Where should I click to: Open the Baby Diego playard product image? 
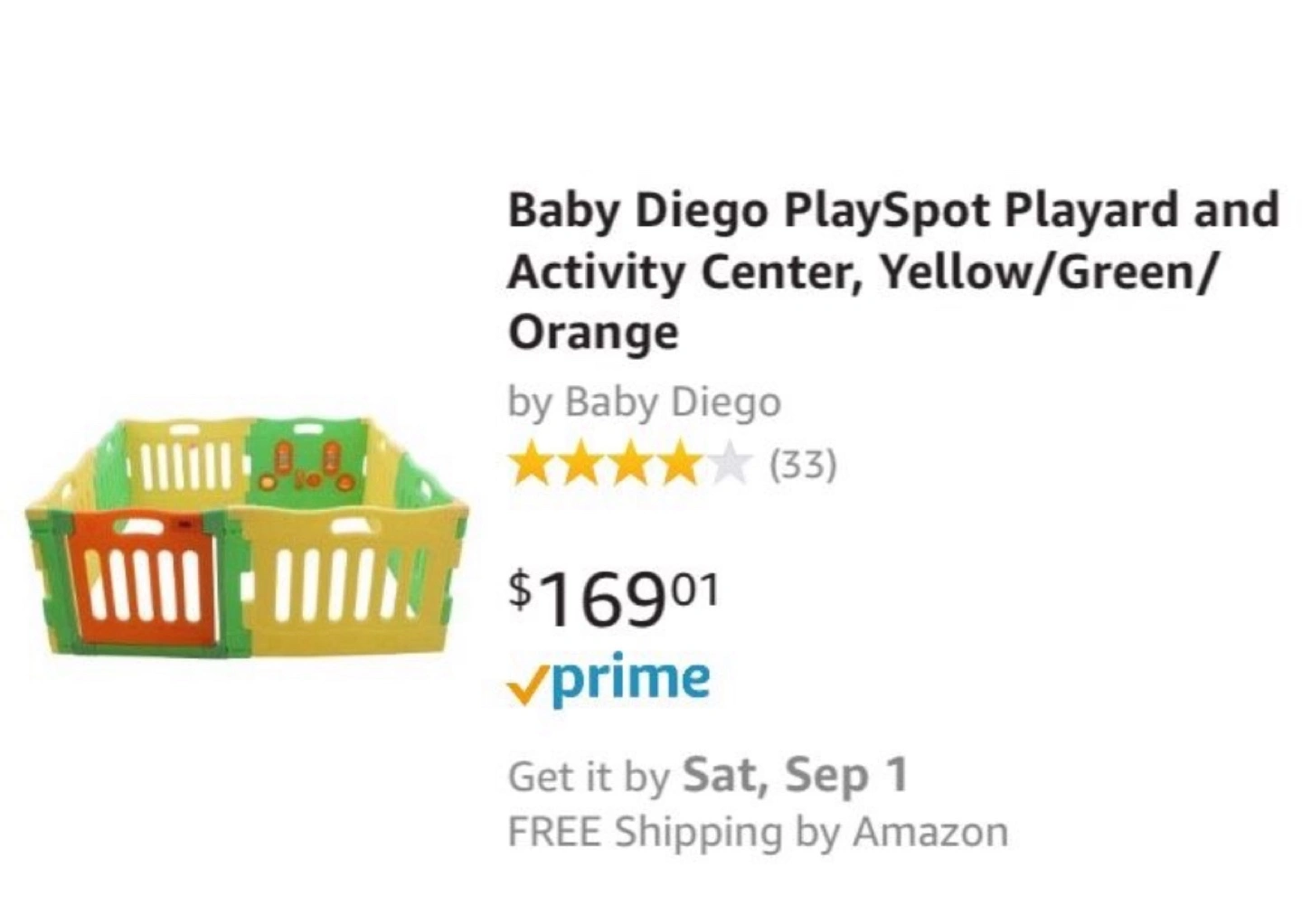[x=246, y=538]
